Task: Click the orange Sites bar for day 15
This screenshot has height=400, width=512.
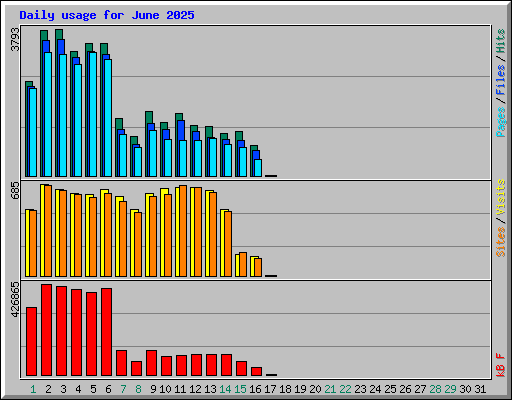Action: 243,264
